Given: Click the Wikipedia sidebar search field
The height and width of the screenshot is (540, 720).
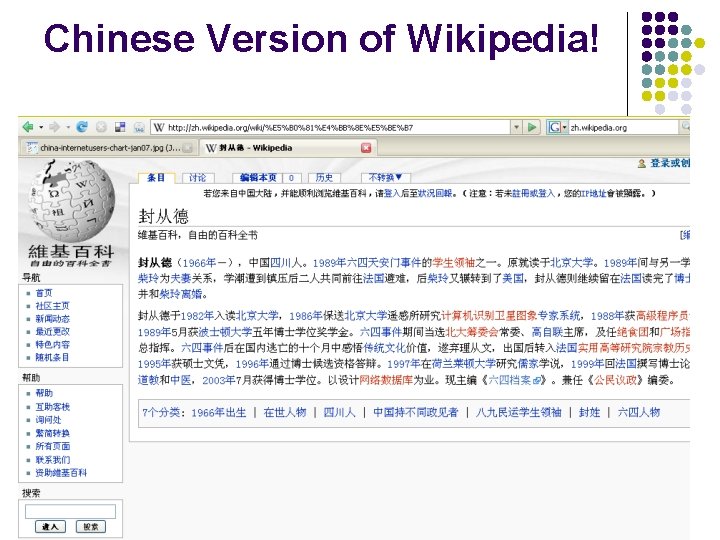Looking at the screenshot, I should [x=70, y=511].
